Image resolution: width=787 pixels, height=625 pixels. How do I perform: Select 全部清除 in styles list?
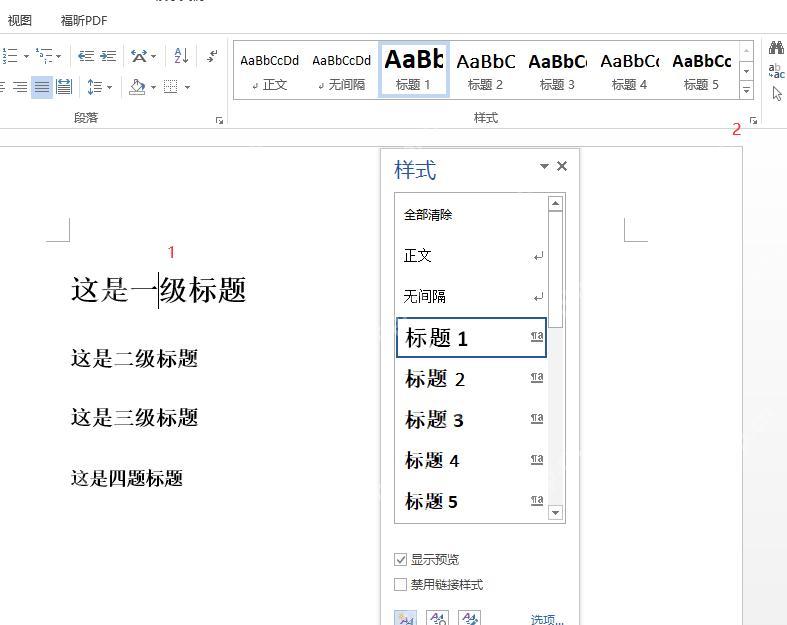[471, 215]
